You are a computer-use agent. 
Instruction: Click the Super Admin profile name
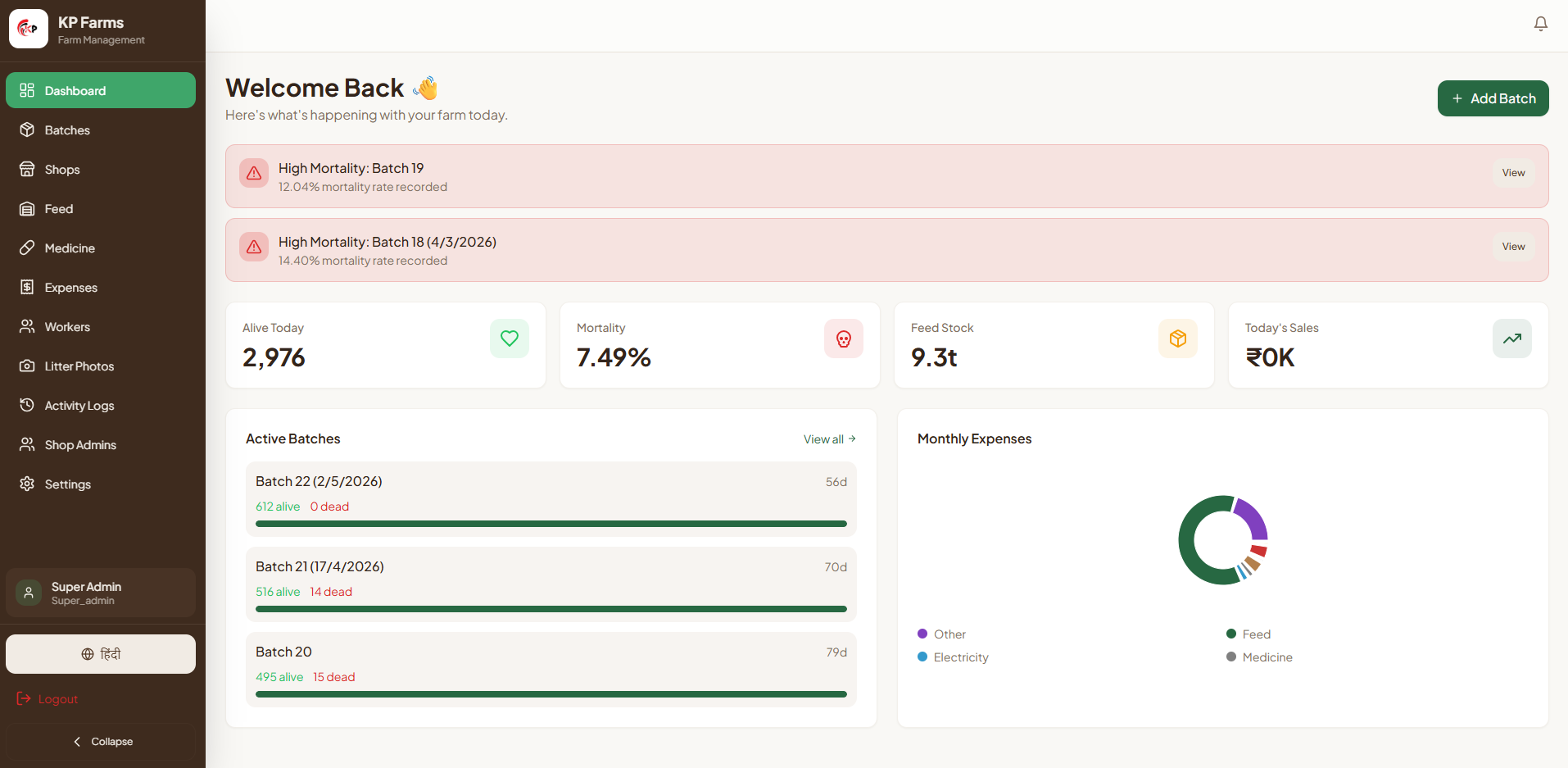coord(86,587)
